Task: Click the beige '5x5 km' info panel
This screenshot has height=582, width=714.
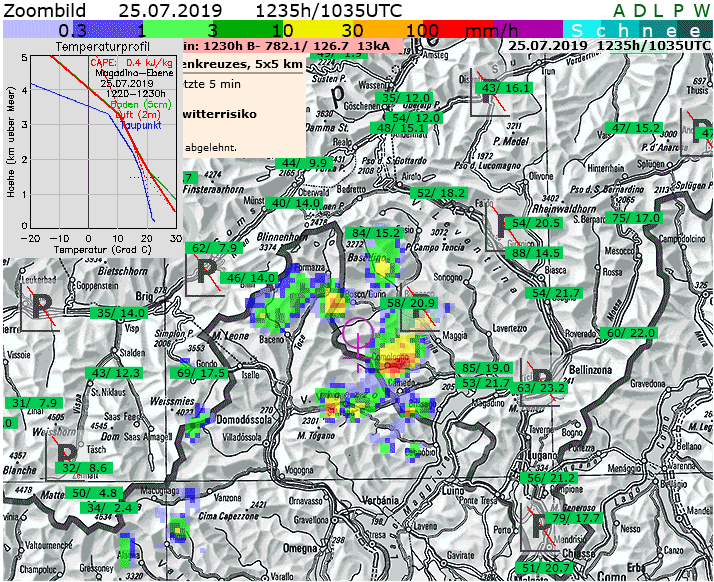Action: [244, 106]
